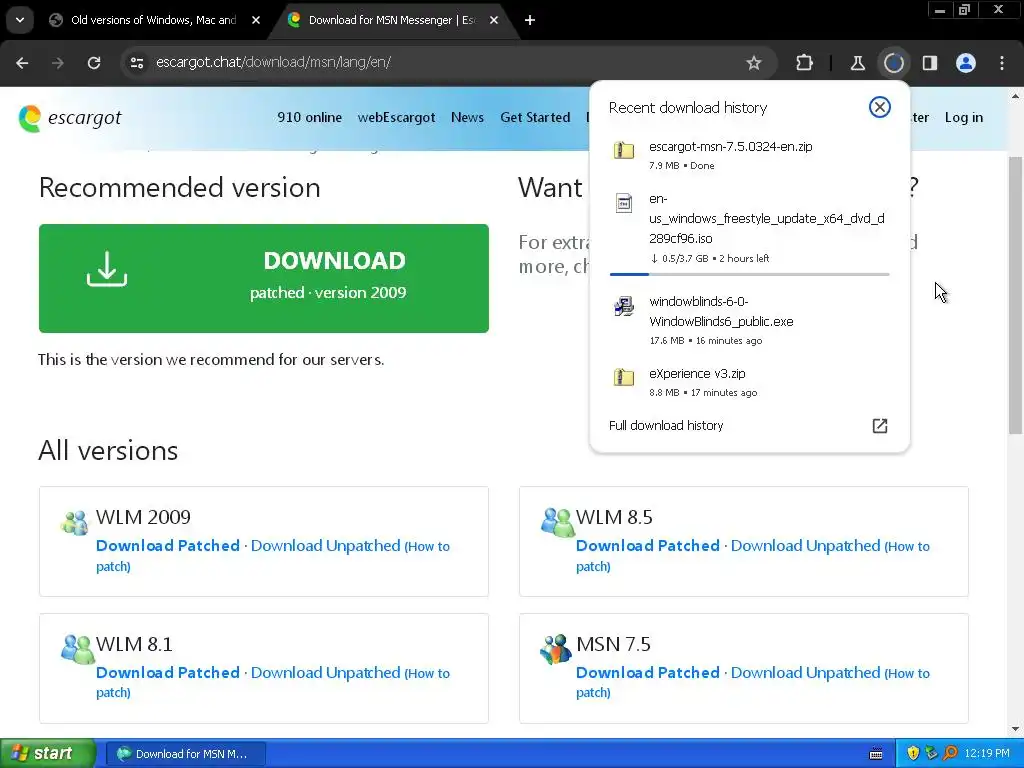Open the Chrome profile avatar
1024x768 pixels.
tap(966, 63)
